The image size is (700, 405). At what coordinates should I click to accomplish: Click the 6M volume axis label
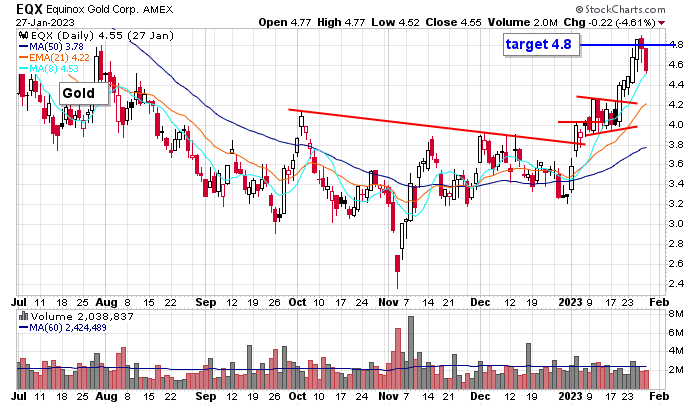(x=676, y=333)
